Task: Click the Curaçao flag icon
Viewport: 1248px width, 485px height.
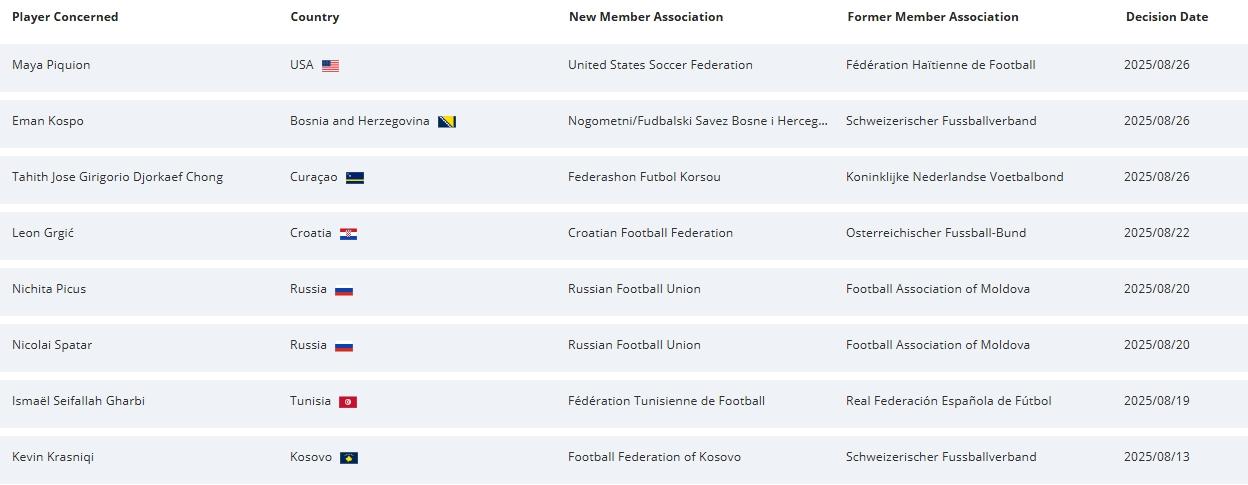Action: click(355, 178)
